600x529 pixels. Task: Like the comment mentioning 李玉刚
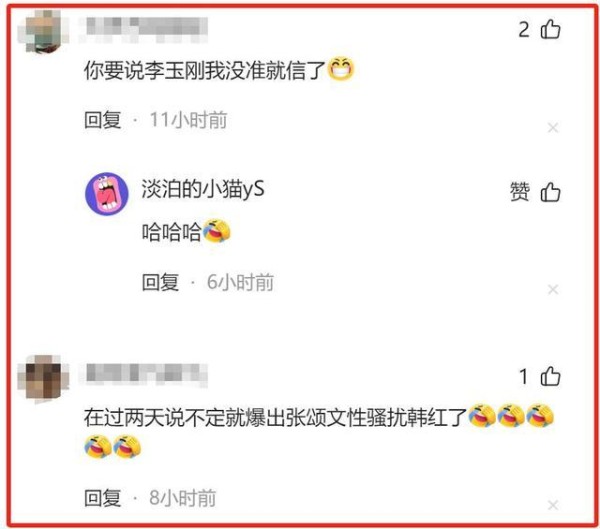[550, 29]
